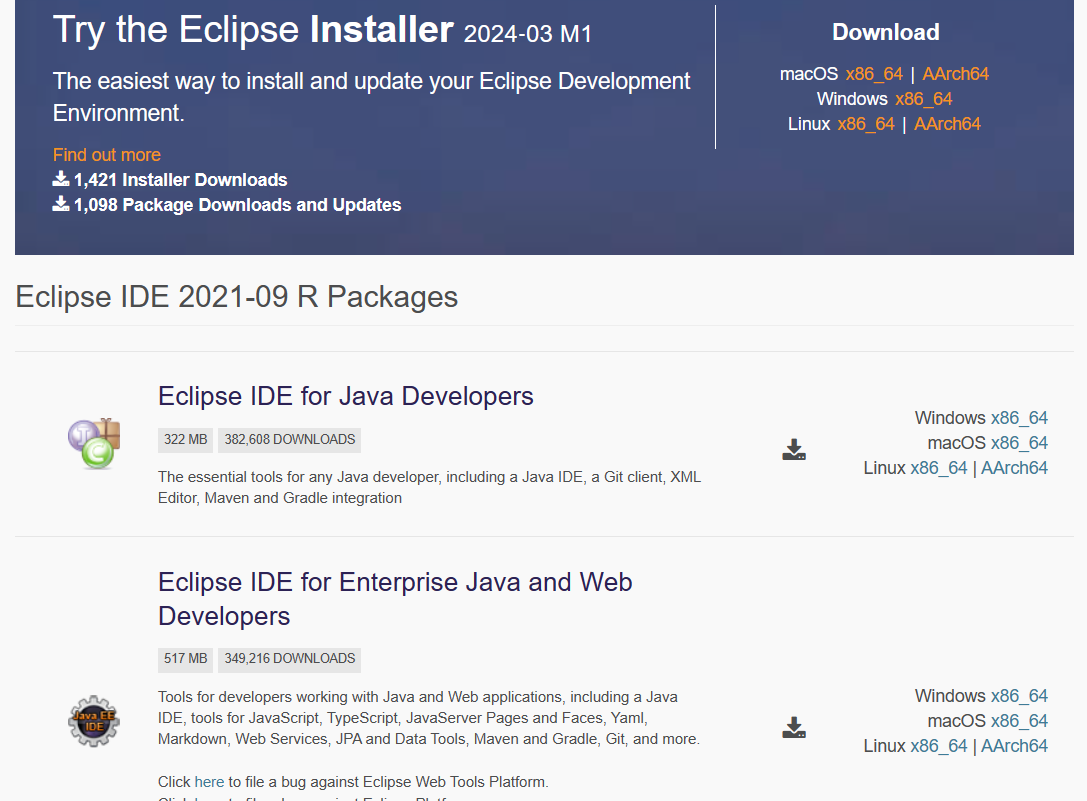Click 'here' to file a Web Tools bug
The width and height of the screenshot is (1087, 801).
(209, 782)
